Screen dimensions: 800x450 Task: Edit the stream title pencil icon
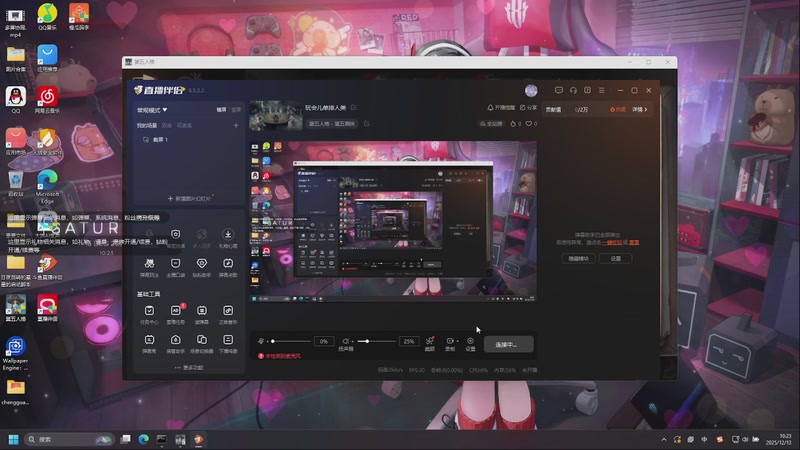[354, 108]
